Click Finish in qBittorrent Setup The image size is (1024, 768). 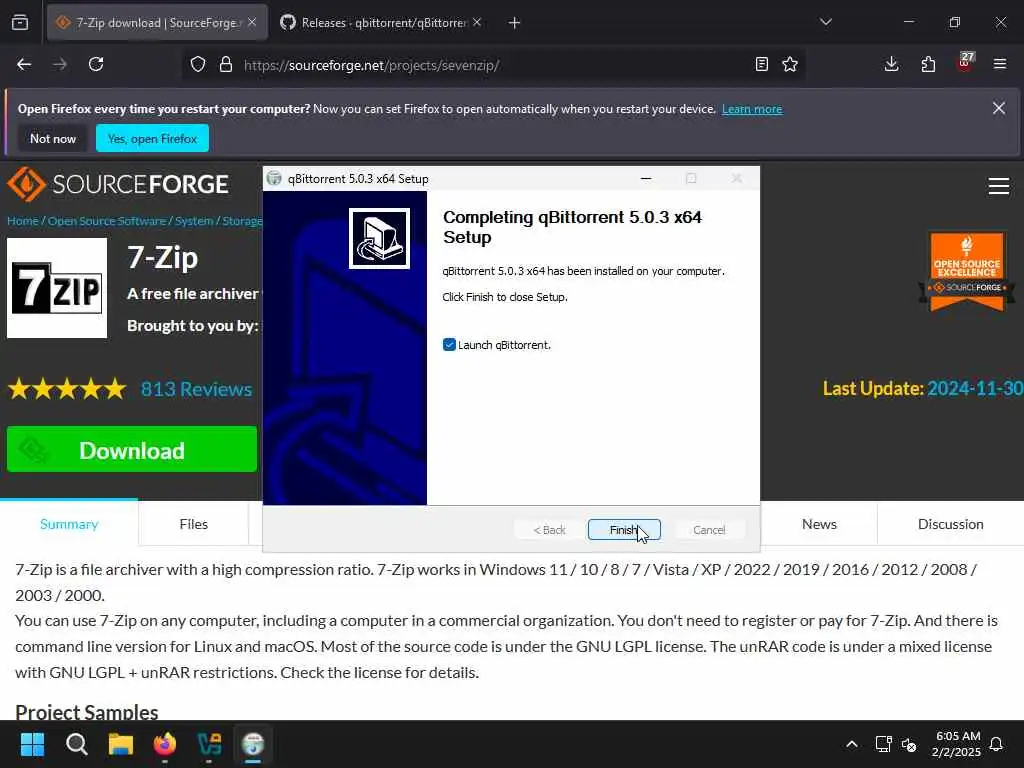tap(624, 530)
